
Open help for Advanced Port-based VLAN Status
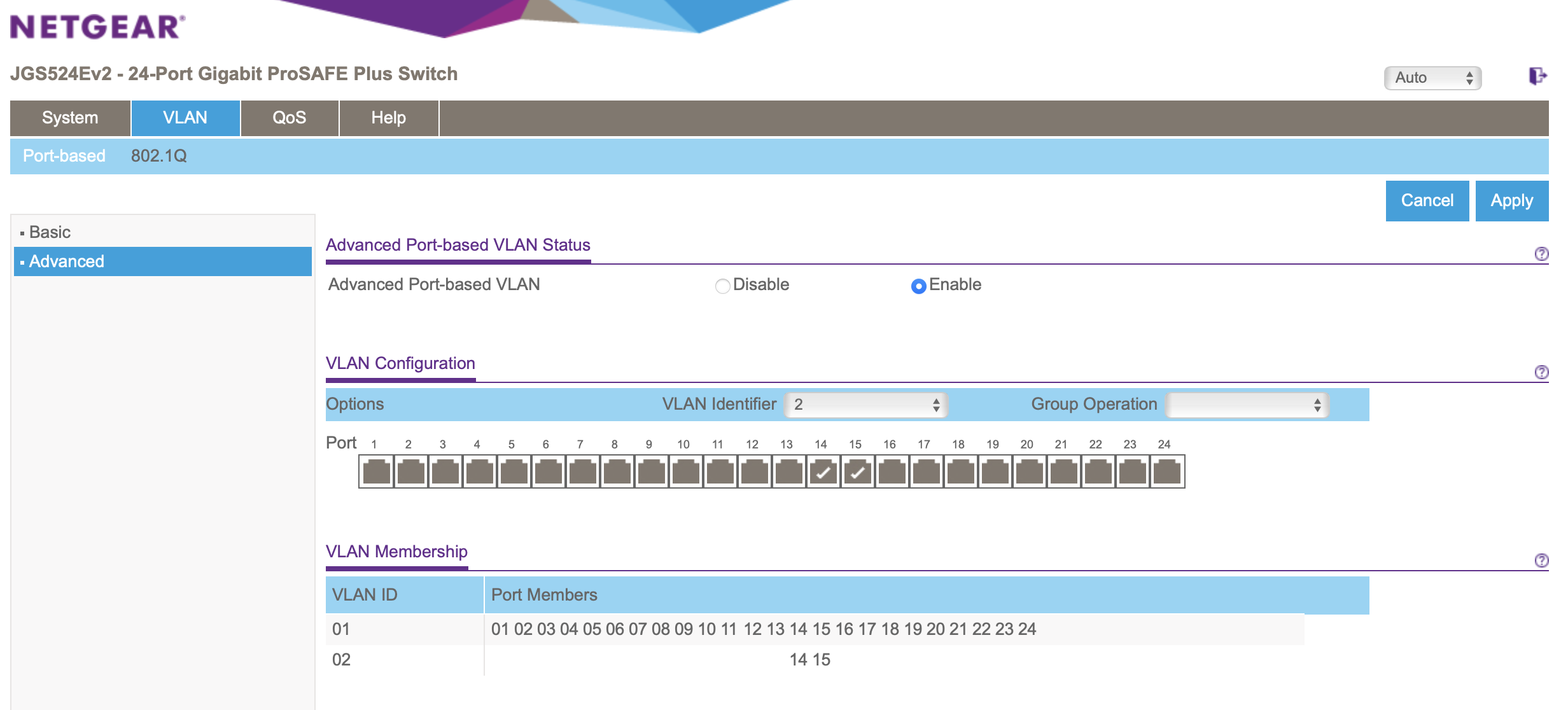(x=1541, y=254)
